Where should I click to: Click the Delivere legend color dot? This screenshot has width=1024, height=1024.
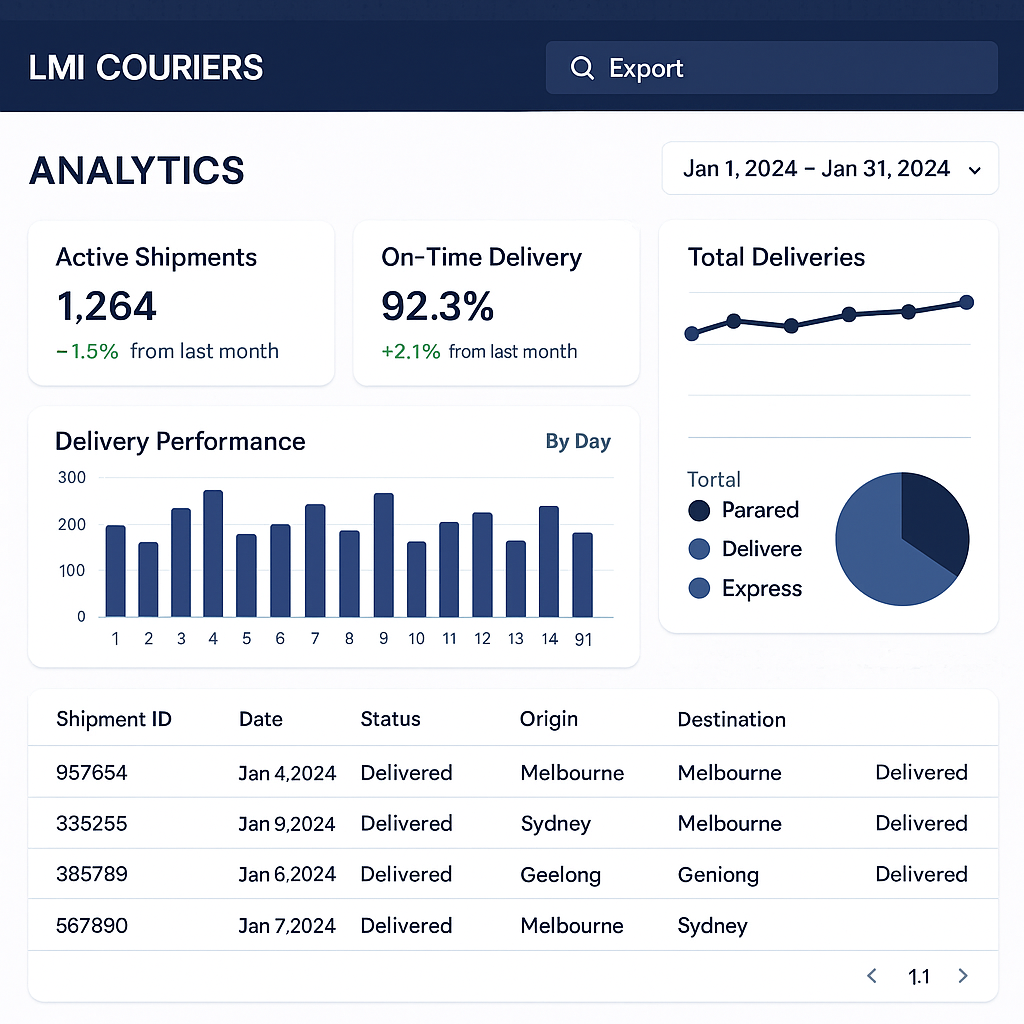coord(700,549)
